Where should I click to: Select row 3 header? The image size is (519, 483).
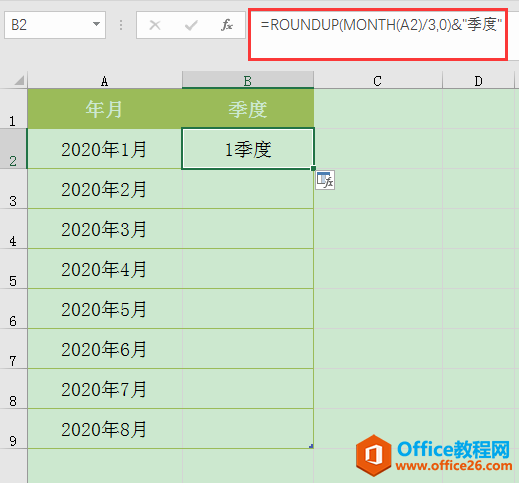[13, 189]
